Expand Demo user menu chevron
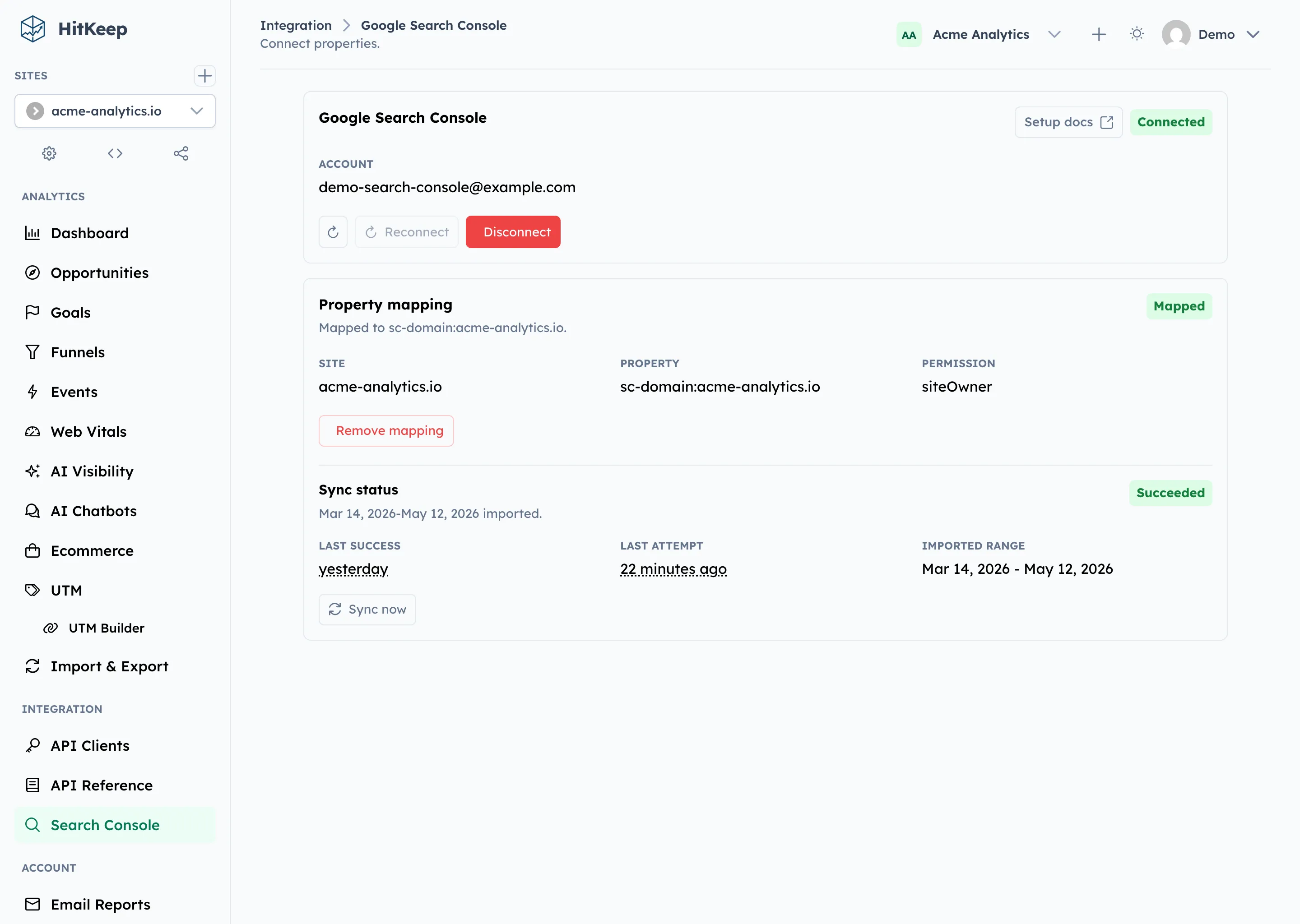This screenshot has height=924, width=1300. click(1253, 34)
